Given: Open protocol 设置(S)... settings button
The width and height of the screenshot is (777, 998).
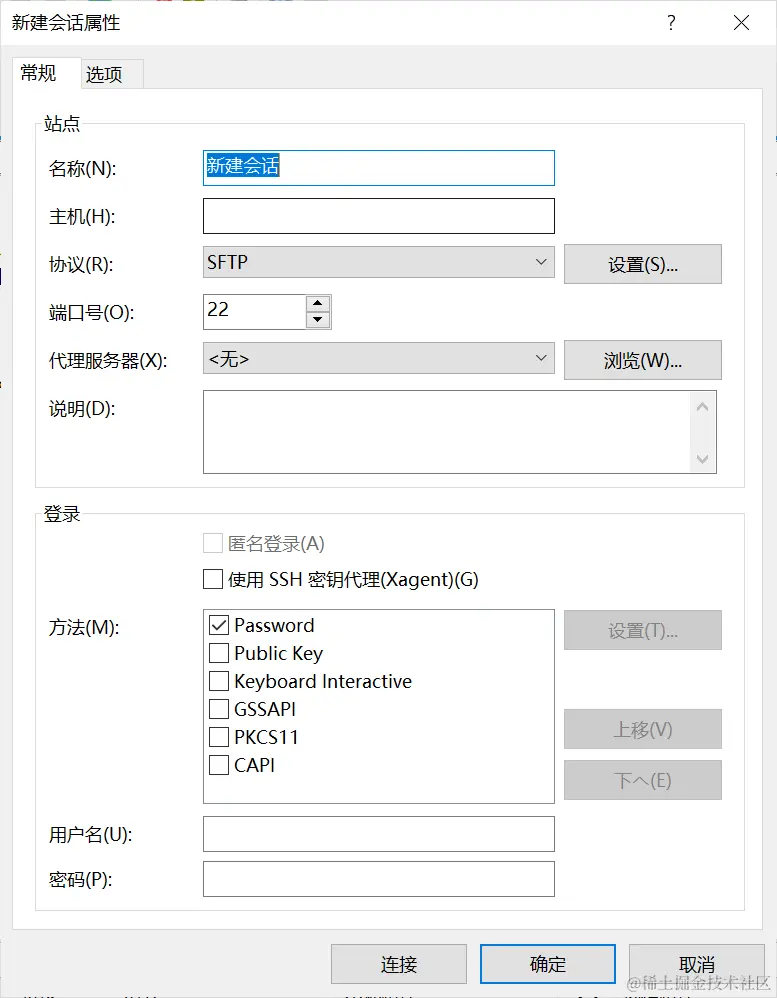Looking at the screenshot, I should tap(642, 265).
